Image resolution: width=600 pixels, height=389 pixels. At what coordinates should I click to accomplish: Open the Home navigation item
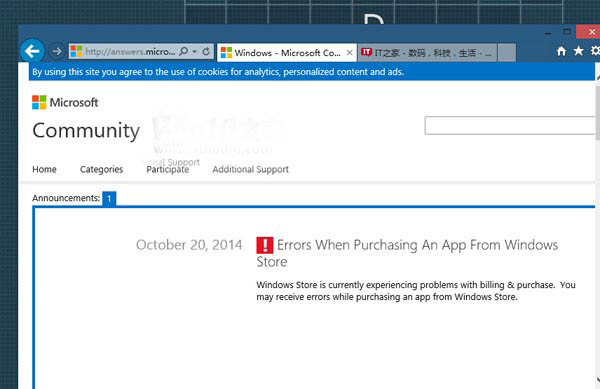click(44, 169)
